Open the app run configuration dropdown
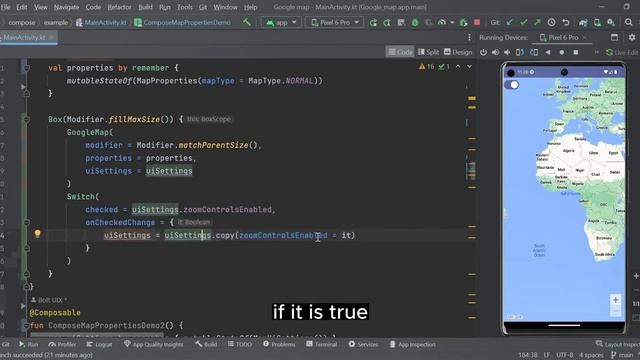640x360 pixels. 281,22
